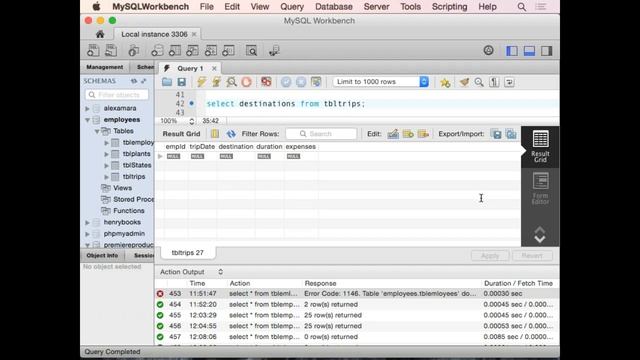This screenshot has height=360, width=640.
Task: Save the script with the floppy icon
Action: [182, 82]
